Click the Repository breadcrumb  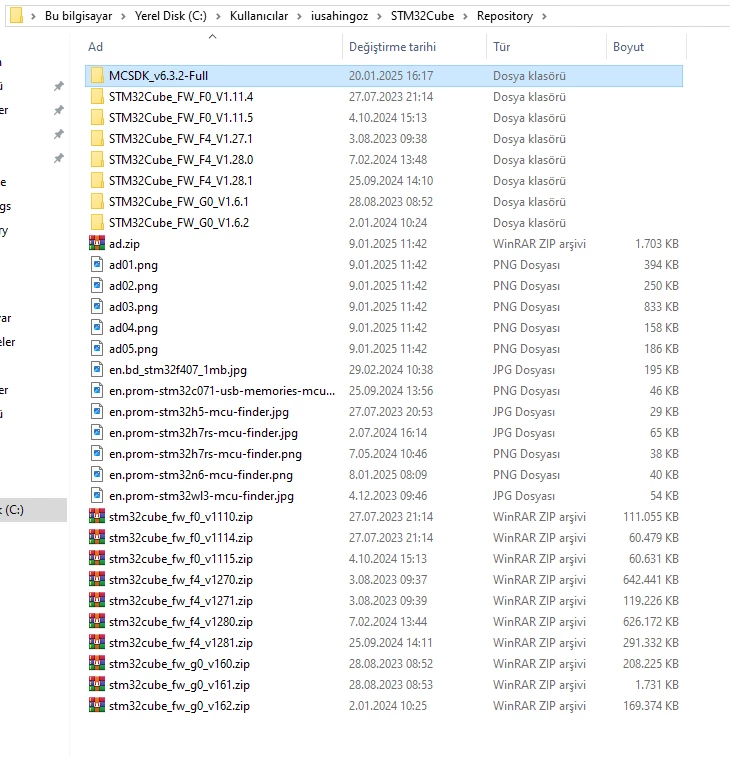(x=505, y=16)
